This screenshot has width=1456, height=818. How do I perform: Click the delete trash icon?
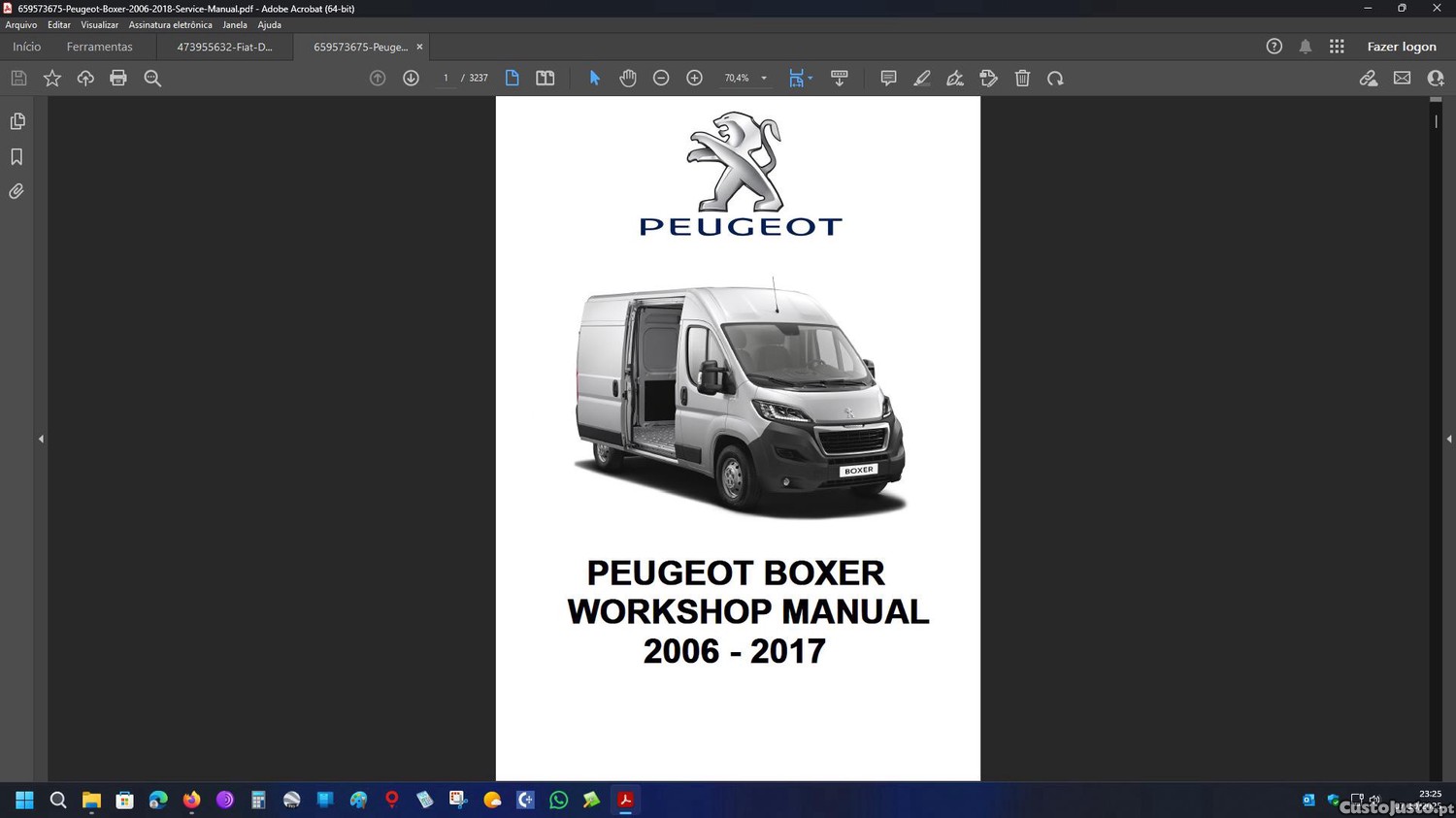pos(1022,79)
